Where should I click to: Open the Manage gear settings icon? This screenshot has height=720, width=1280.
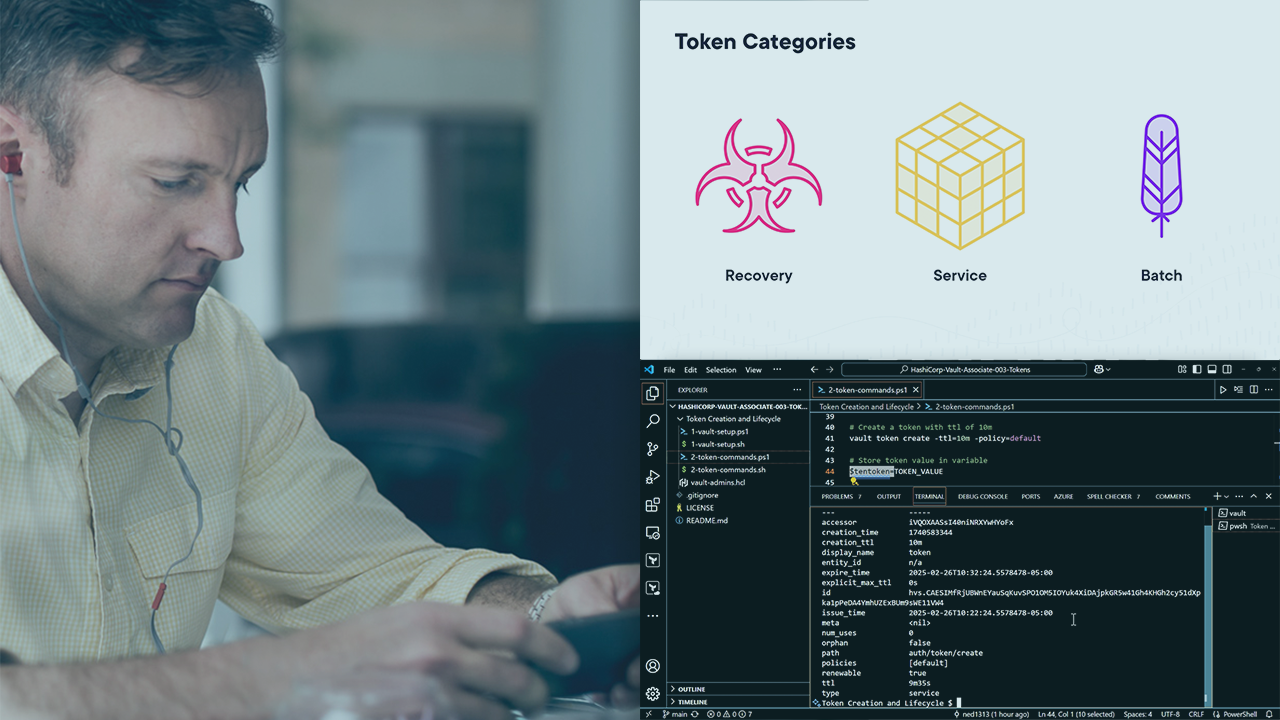653,693
